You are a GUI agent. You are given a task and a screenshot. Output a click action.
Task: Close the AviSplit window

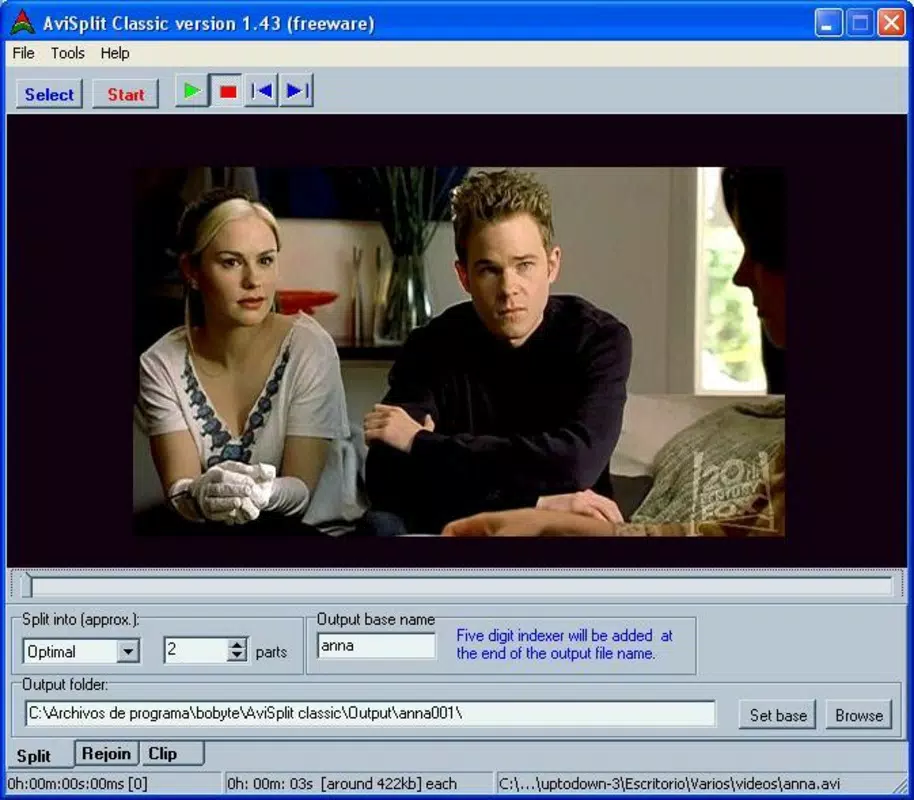892,23
